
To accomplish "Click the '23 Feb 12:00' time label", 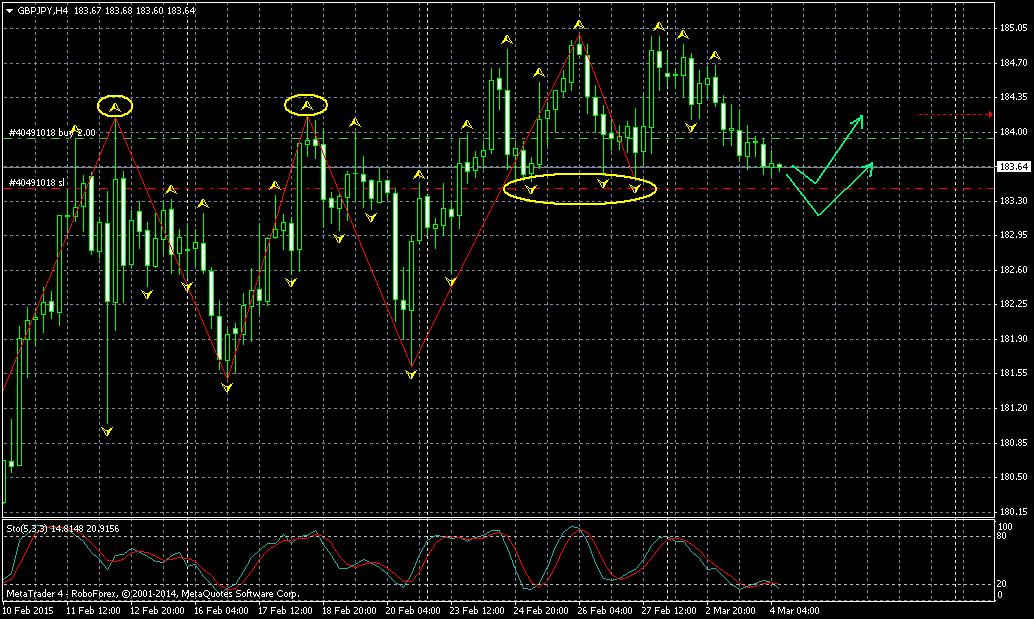I will pyautogui.click(x=477, y=610).
